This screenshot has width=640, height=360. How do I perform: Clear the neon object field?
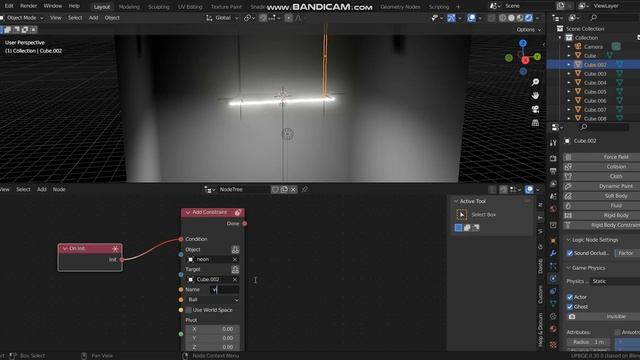tap(235, 260)
